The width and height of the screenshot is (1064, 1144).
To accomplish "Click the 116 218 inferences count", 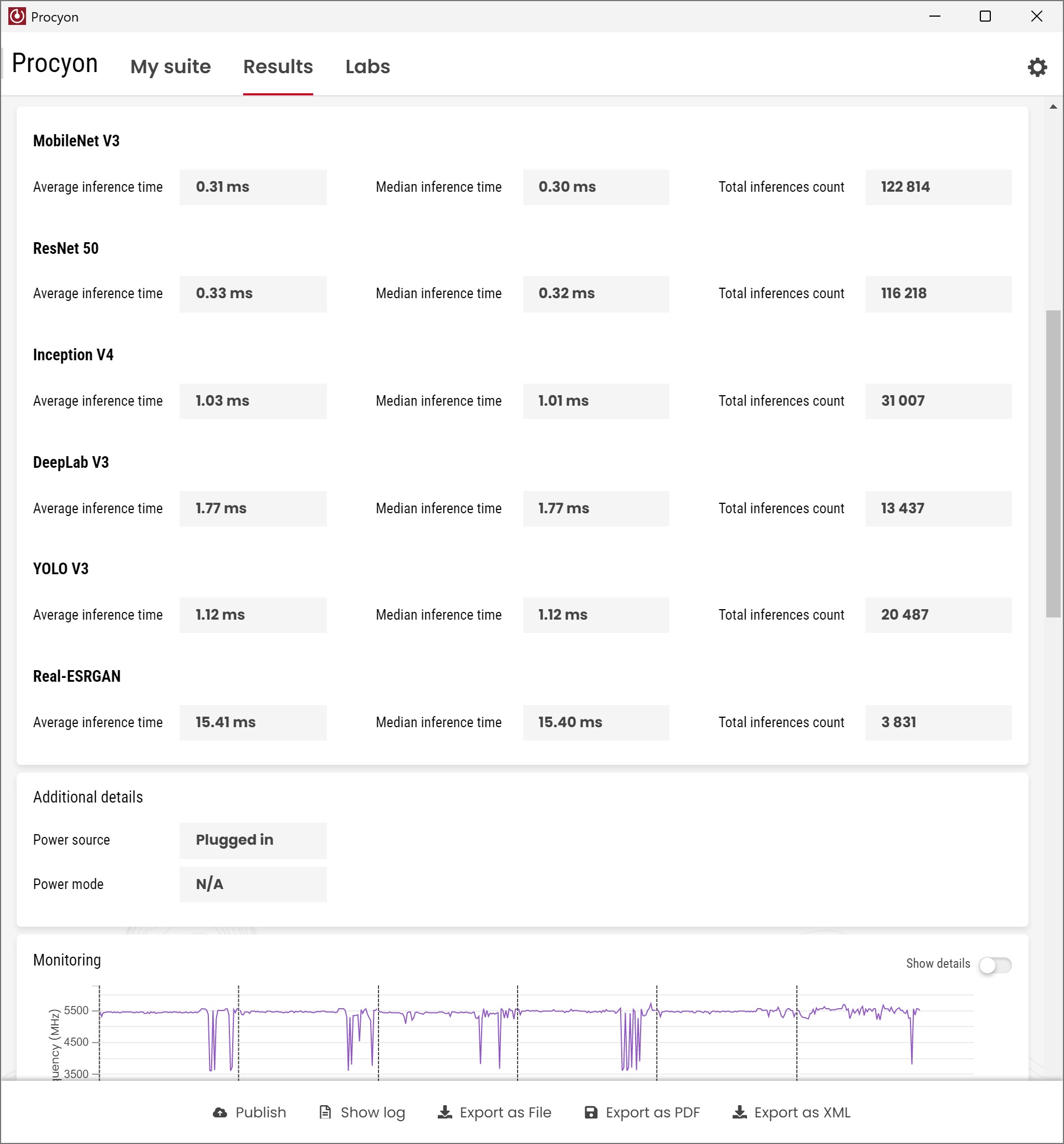I will [x=938, y=293].
